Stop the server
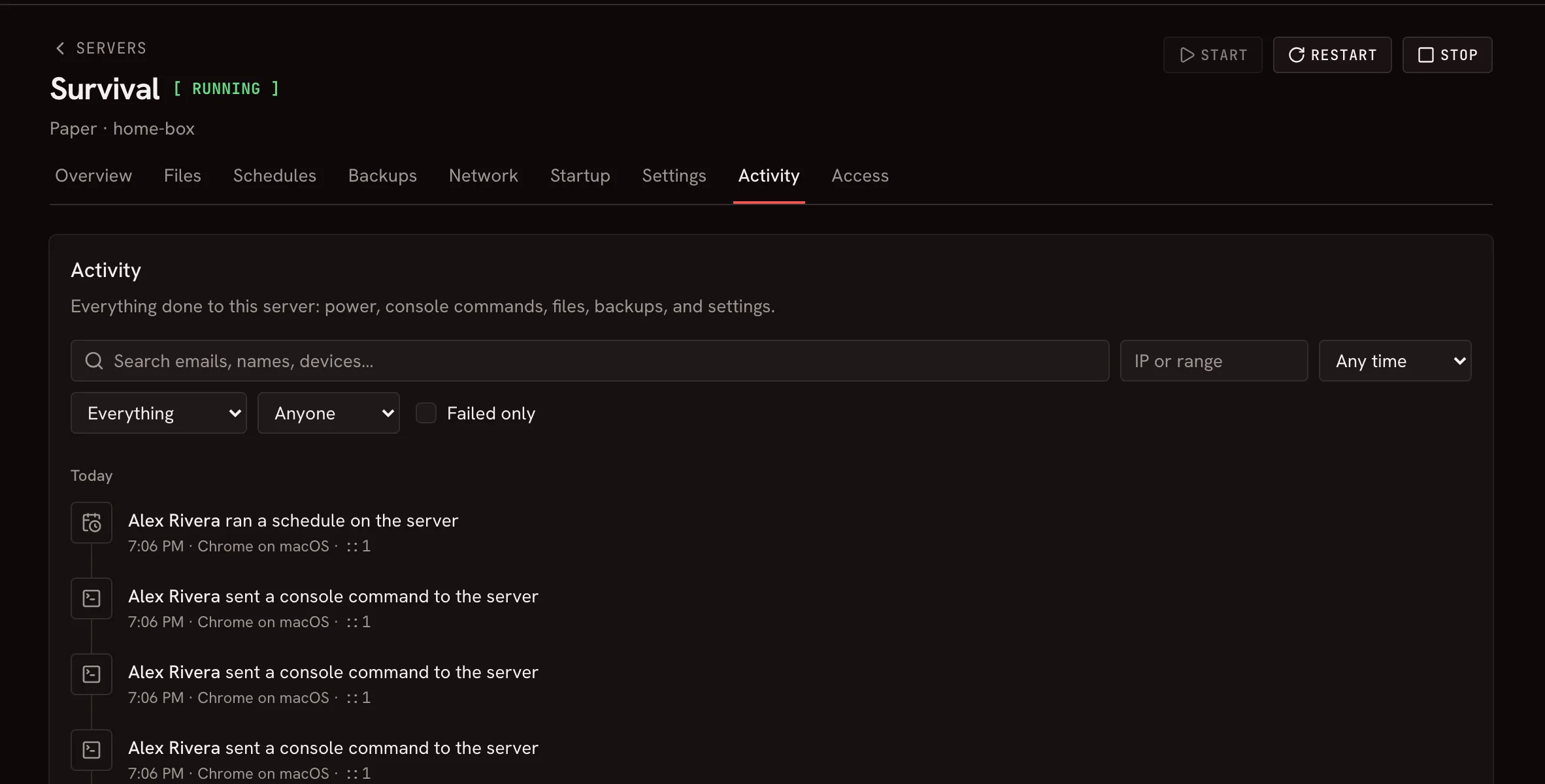Viewport: 1545px width, 784px height. point(1447,55)
